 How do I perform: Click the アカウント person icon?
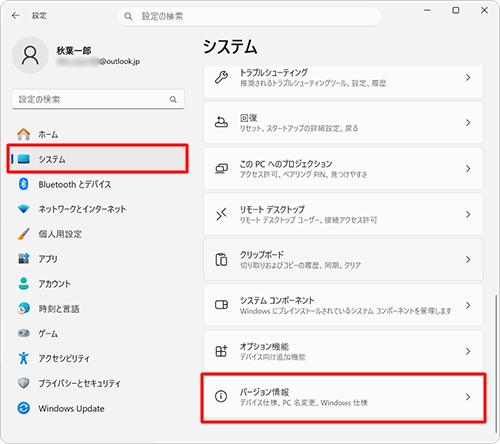tap(24, 283)
